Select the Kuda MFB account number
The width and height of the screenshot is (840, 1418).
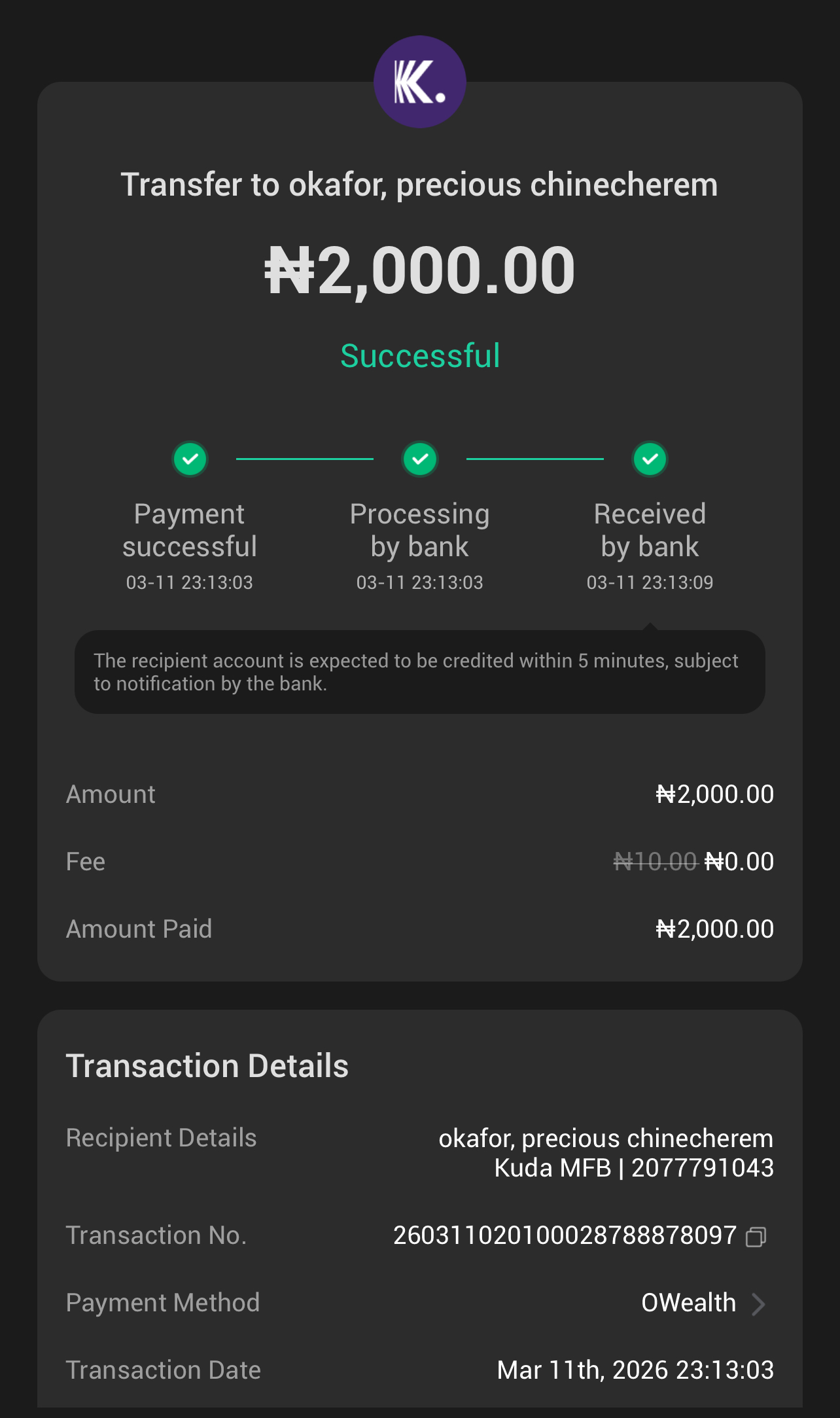(x=702, y=1168)
